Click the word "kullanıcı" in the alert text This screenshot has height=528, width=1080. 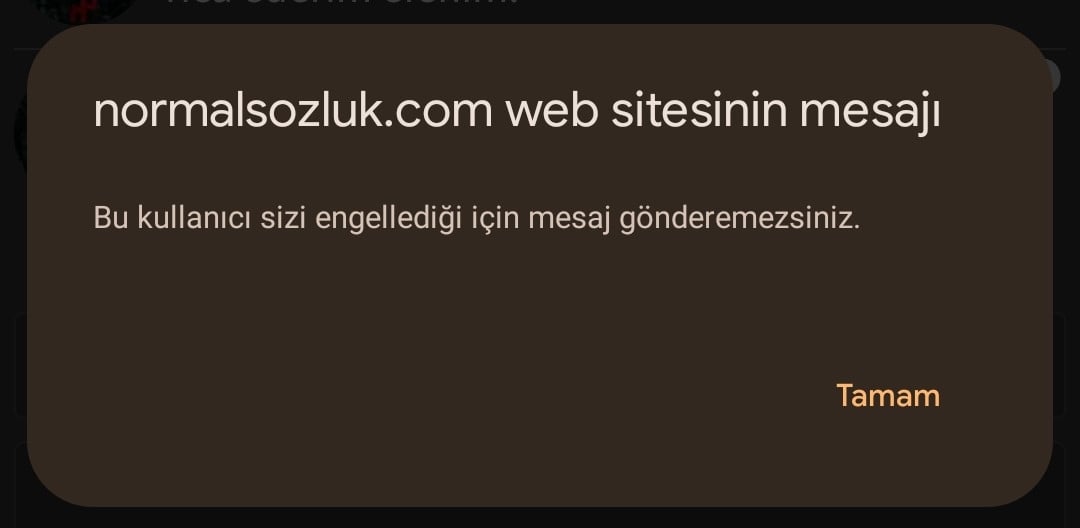[194, 219]
